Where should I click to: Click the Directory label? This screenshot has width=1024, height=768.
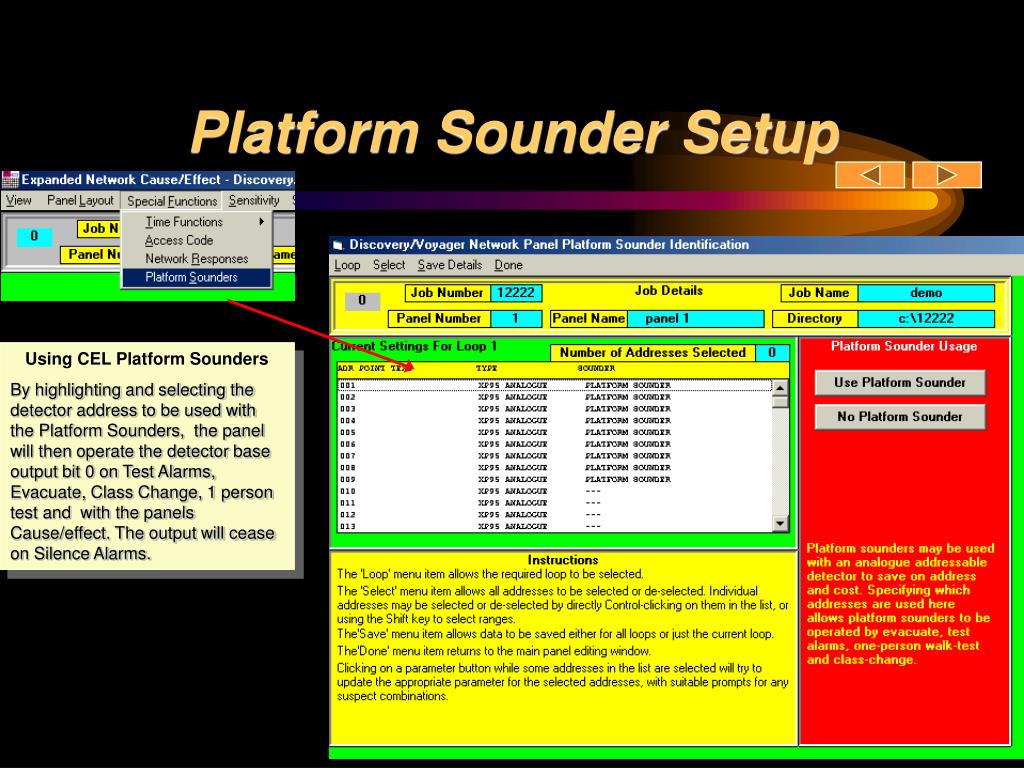(x=814, y=319)
